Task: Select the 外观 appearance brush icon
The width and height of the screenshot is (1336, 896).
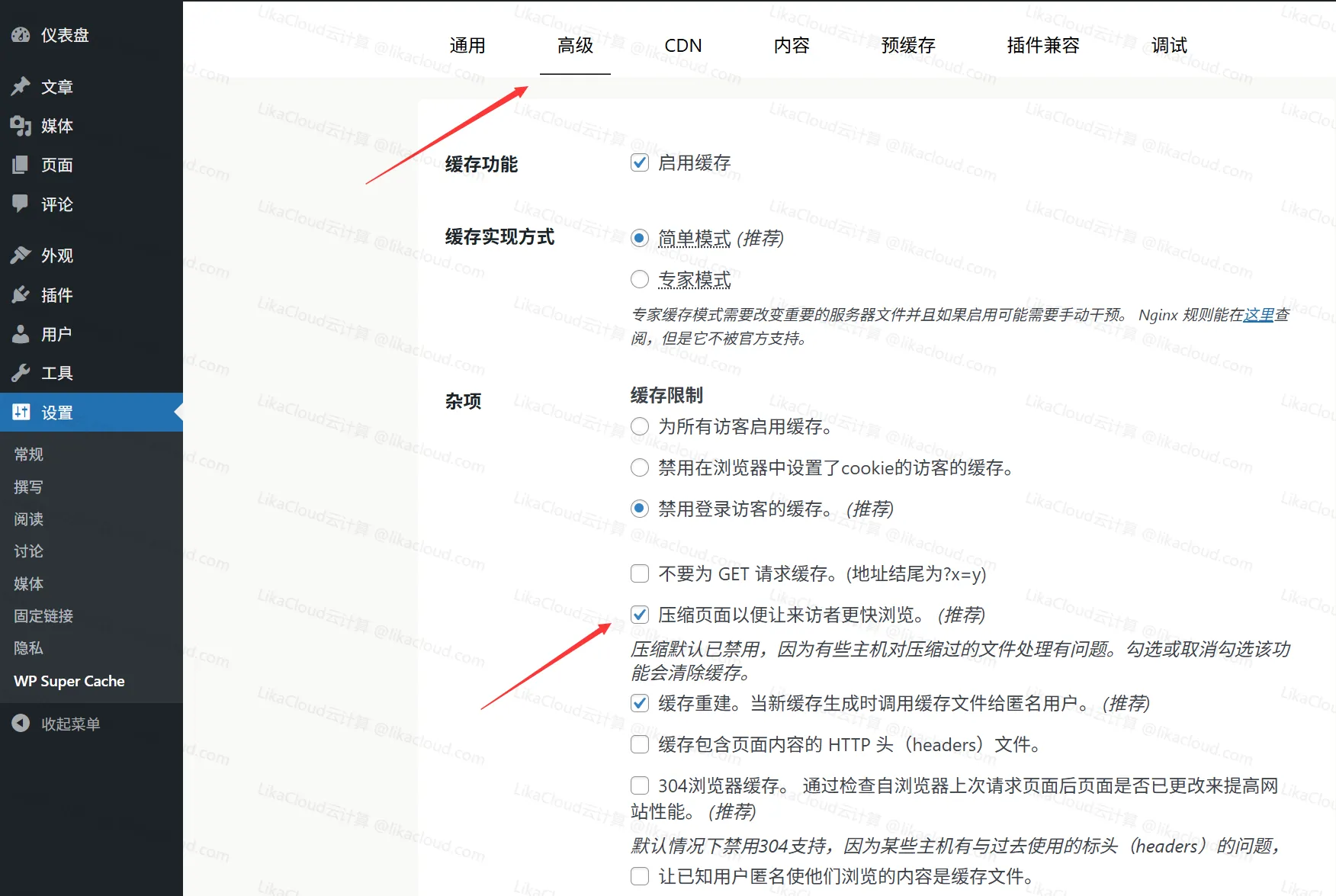Action: tap(21, 255)
